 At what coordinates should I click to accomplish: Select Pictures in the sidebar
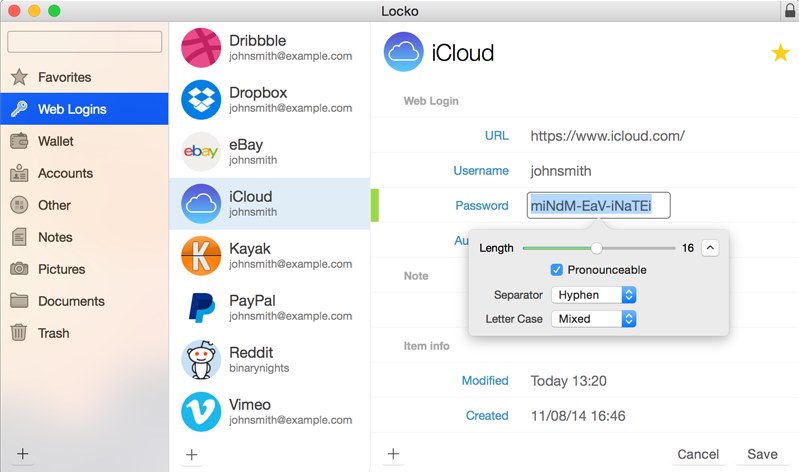(x=85, y=269)
